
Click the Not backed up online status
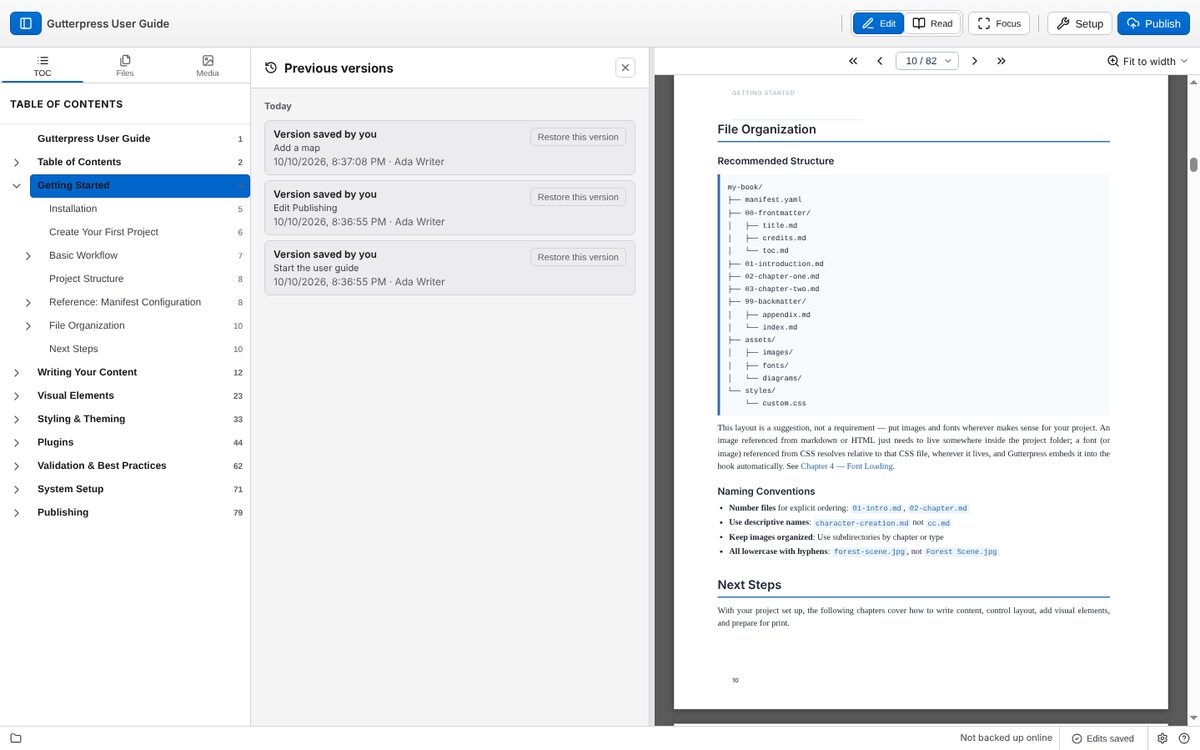1006,738
